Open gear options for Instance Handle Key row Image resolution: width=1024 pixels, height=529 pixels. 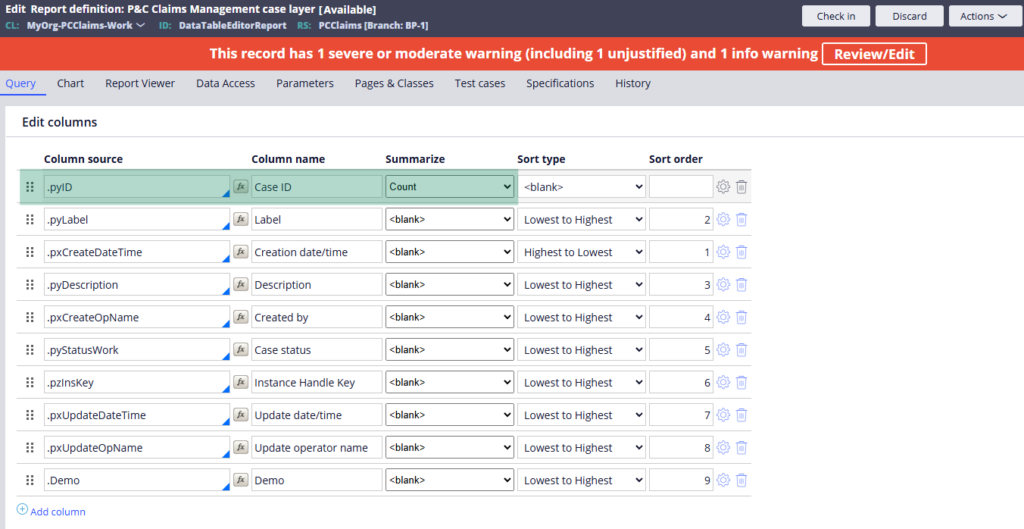point(723,383)
